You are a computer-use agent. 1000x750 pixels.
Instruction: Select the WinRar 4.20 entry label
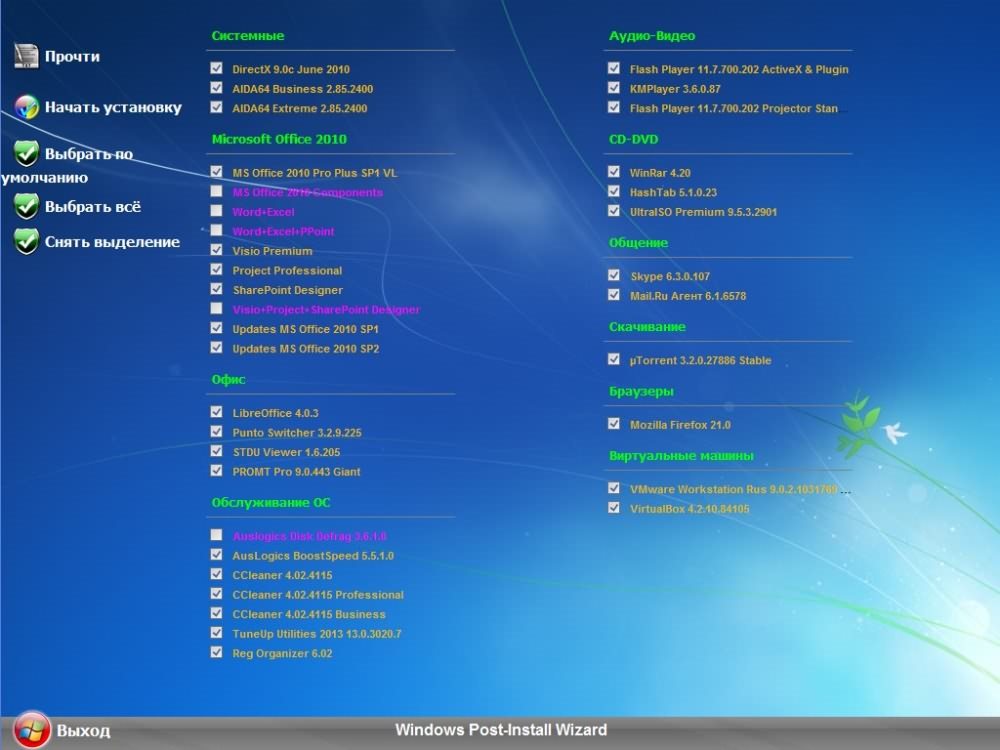coord(658,173)
